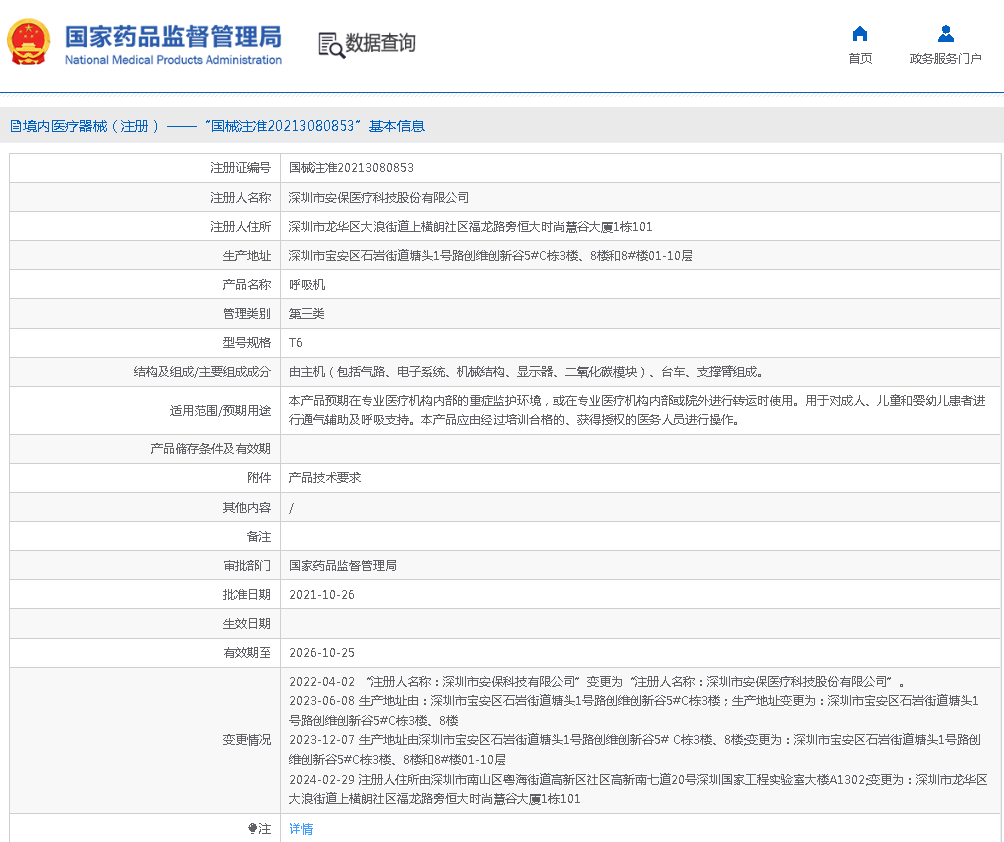Open the 数据查询 text label
Screen dimensions: 1004x842
pyautogui.click(x=381, y=43)
